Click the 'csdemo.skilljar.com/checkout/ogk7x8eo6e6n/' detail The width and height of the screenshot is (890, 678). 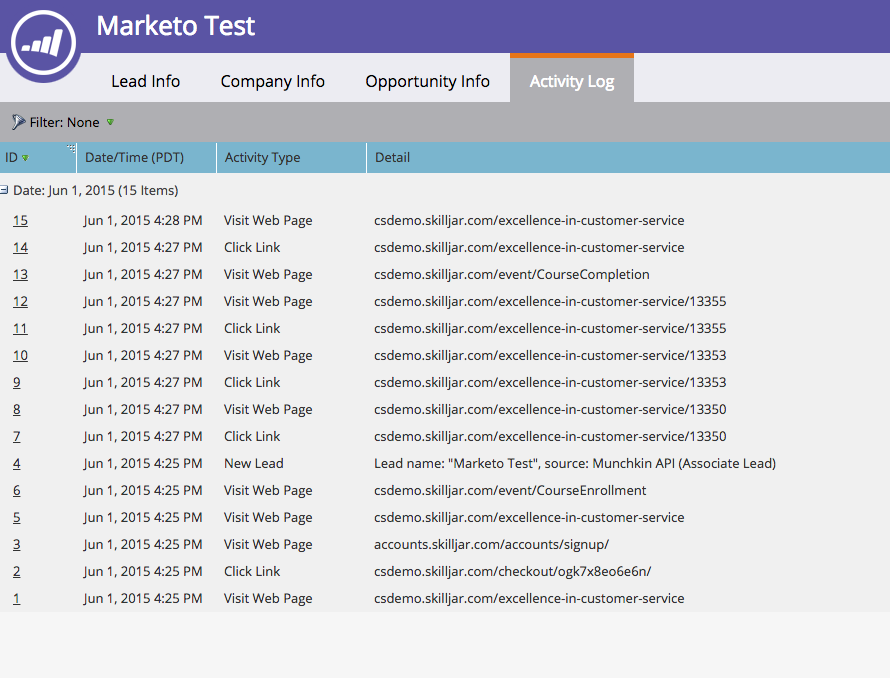click(x=512, y=571)
